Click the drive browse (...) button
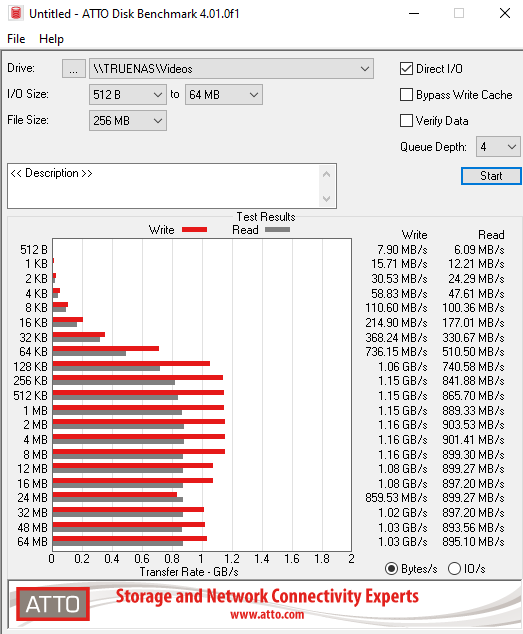Viewport: 523px width, 634px height. (74, 69)
